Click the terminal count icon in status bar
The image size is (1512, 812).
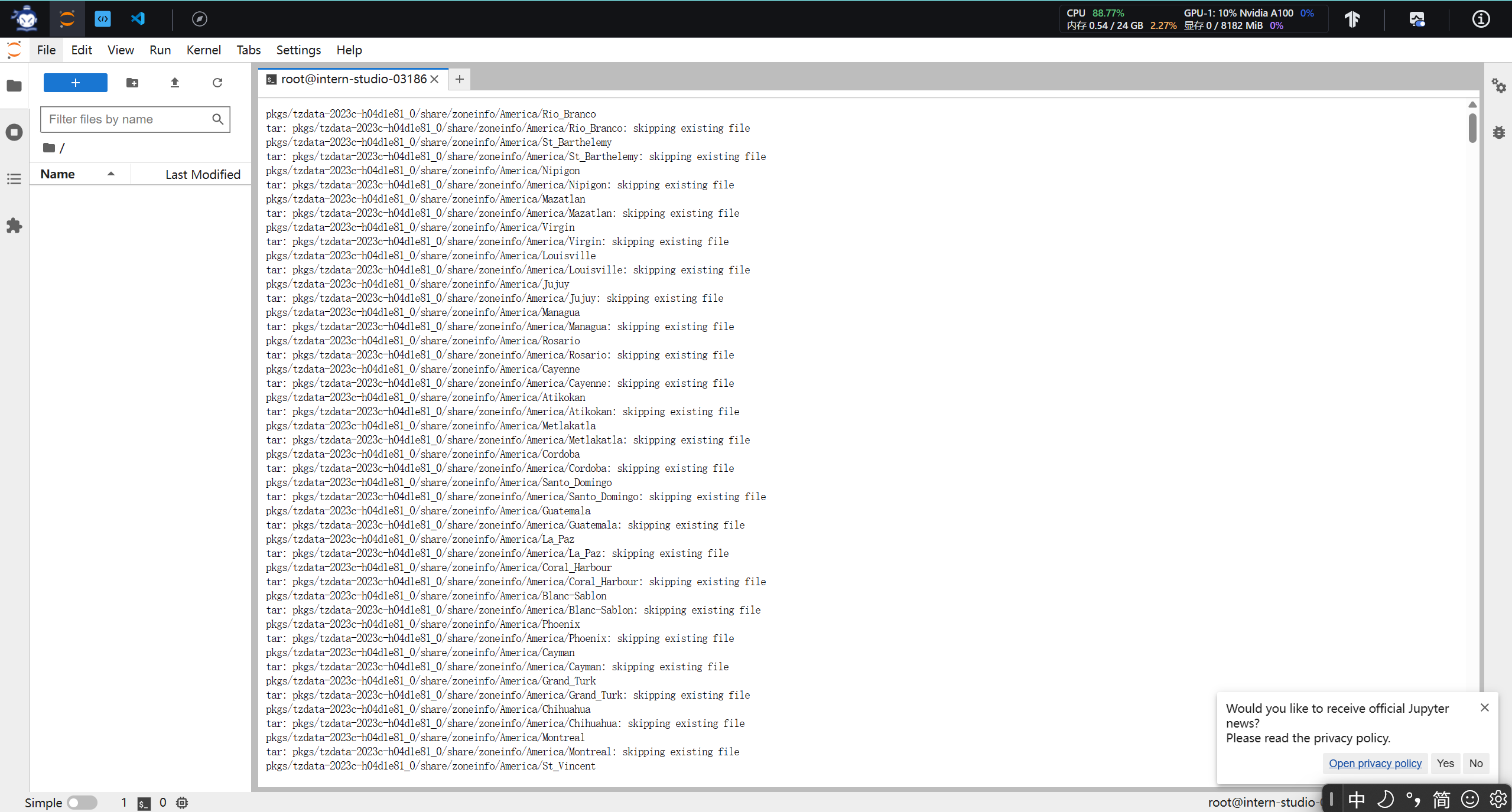(x=144, y=803)
